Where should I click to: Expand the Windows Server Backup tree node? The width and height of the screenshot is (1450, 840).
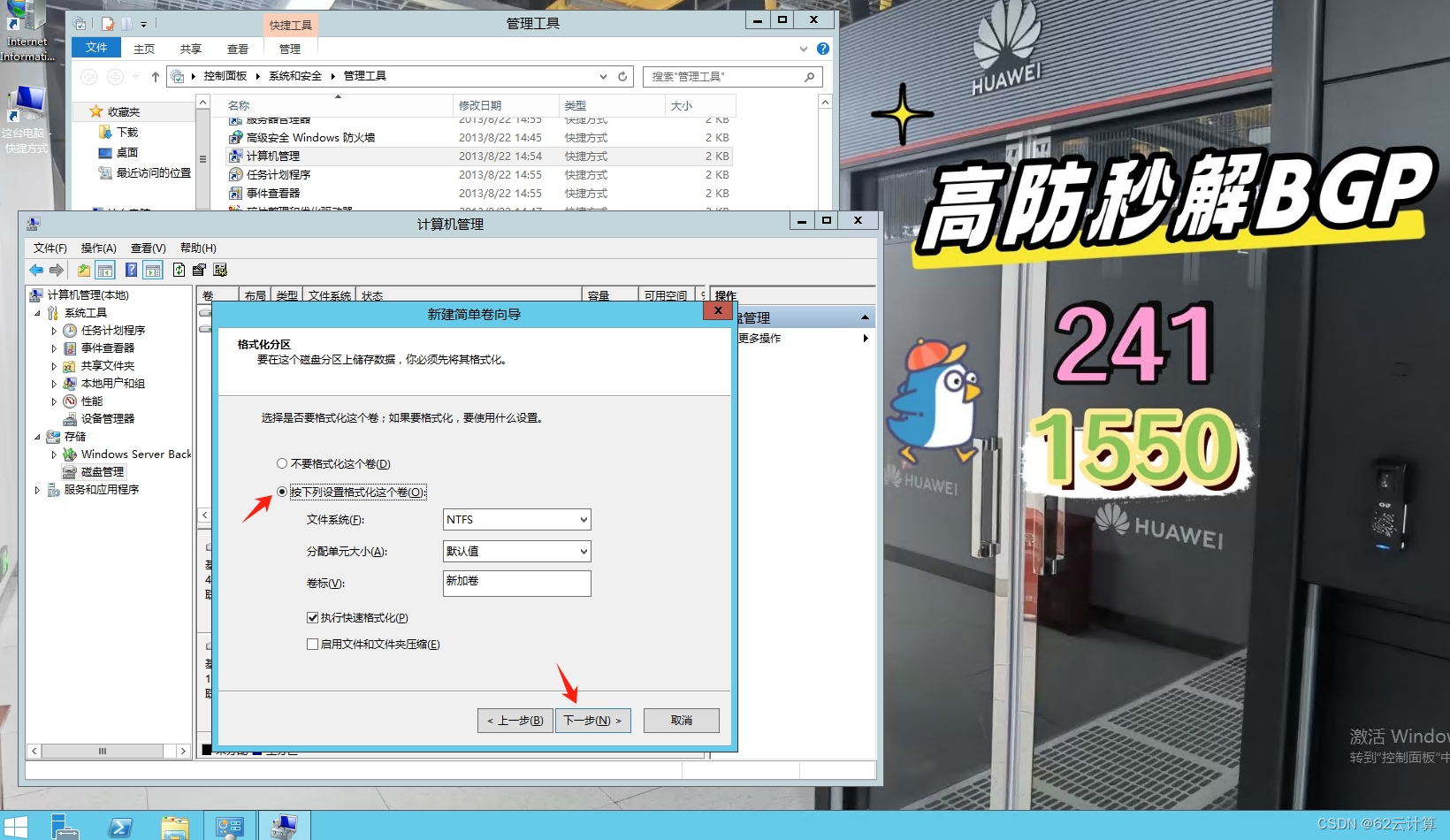coord(55,454)
